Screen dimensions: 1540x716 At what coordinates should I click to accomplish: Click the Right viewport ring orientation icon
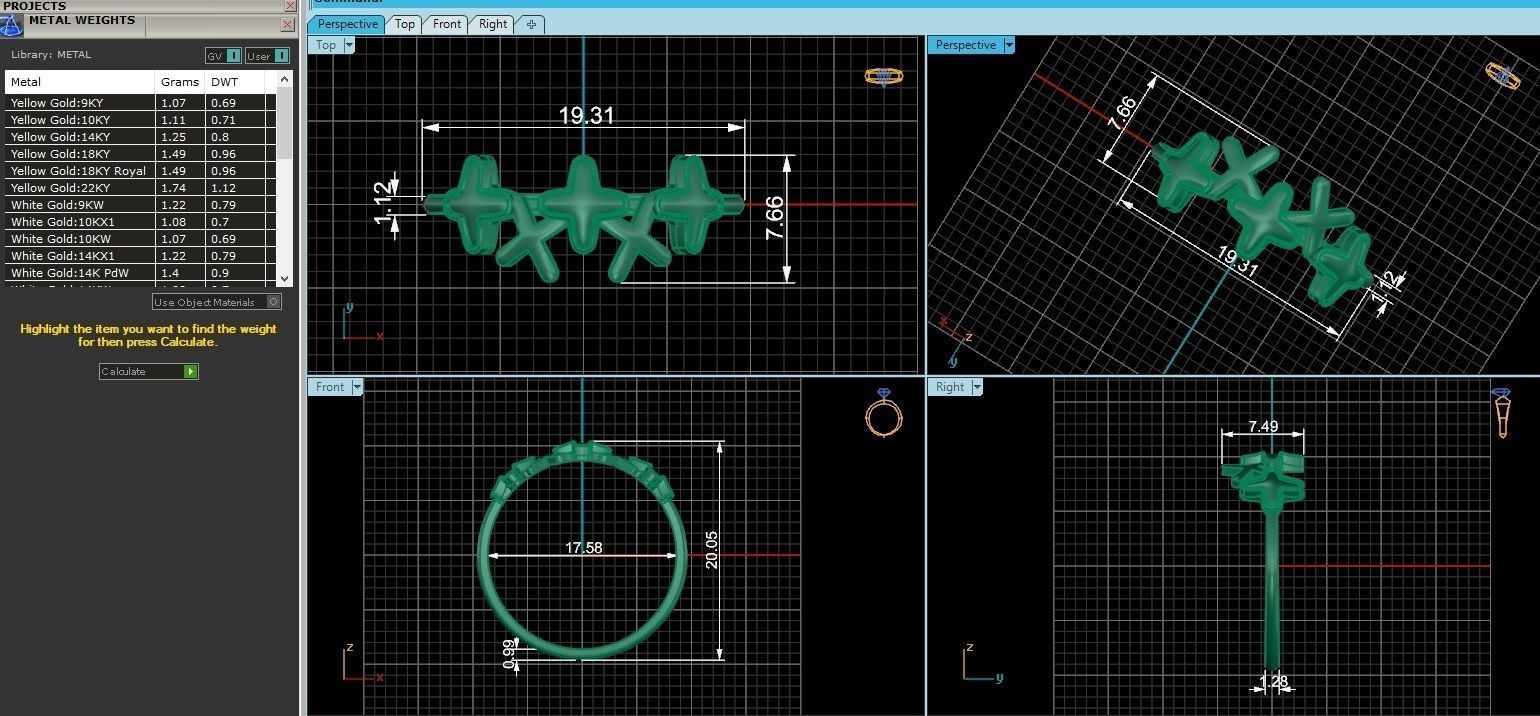click(x=1501, y=412)
